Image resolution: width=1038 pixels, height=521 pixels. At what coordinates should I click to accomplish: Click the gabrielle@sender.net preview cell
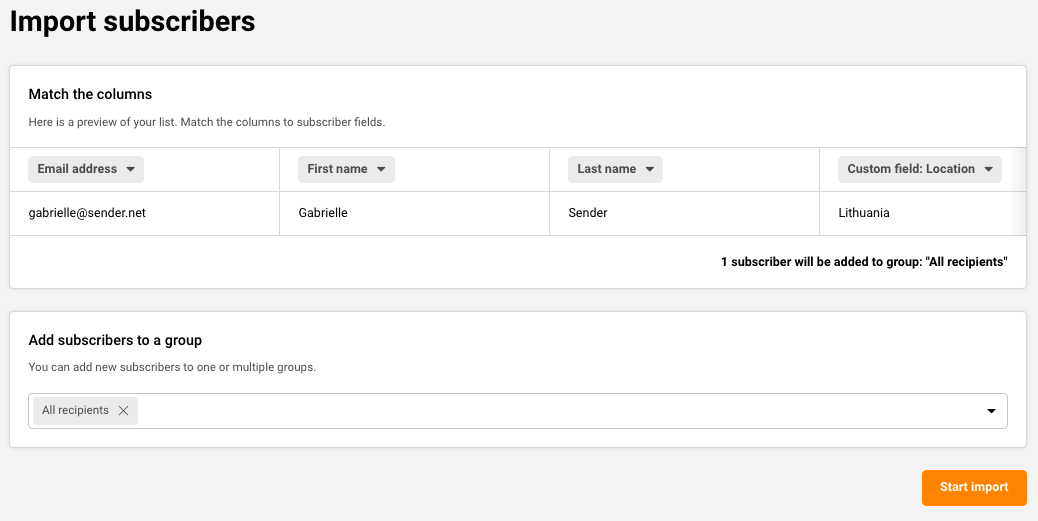[87, 213]
